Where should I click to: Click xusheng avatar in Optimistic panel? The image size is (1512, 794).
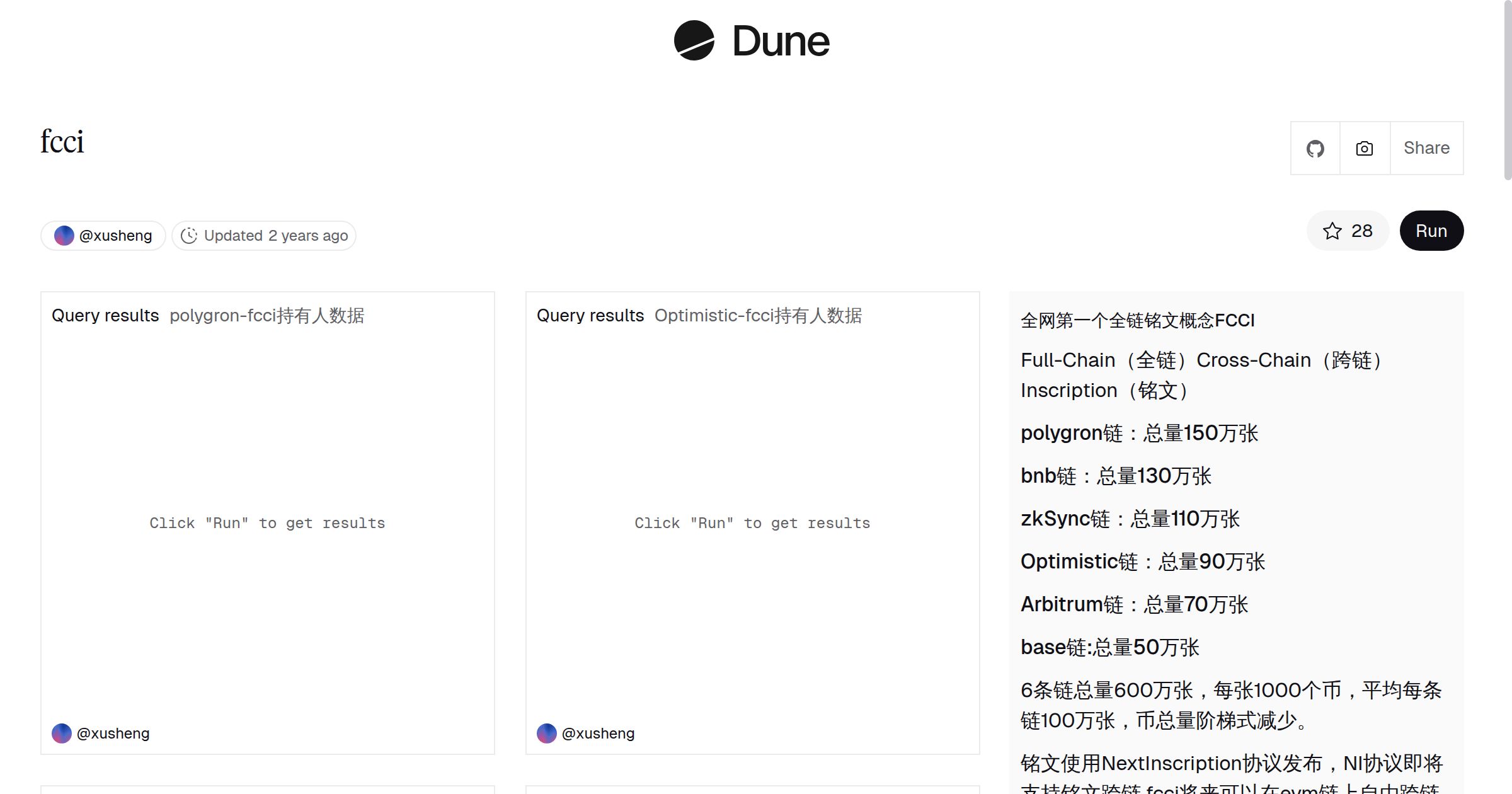547,734
